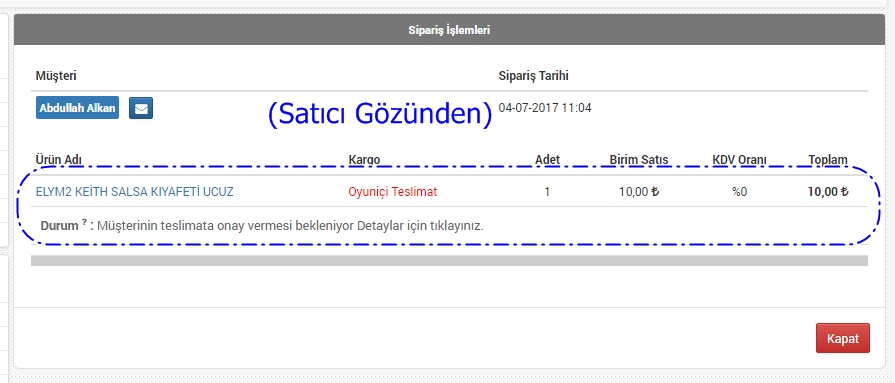The image size is (895, 383).
Task: Open the ELYM2 KEİTH SALSA KIYAFETİ UCUZ product link
Action: pos(135,192)
